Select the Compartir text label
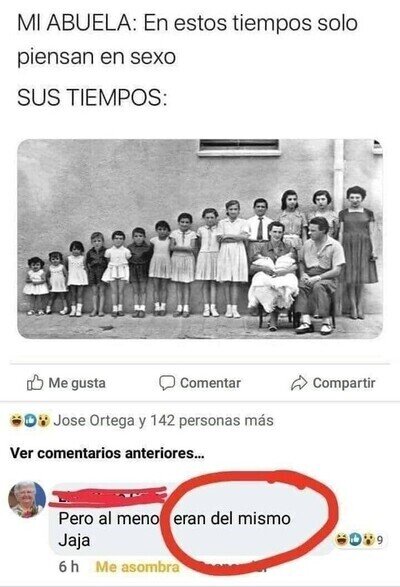 pos(344,383)
